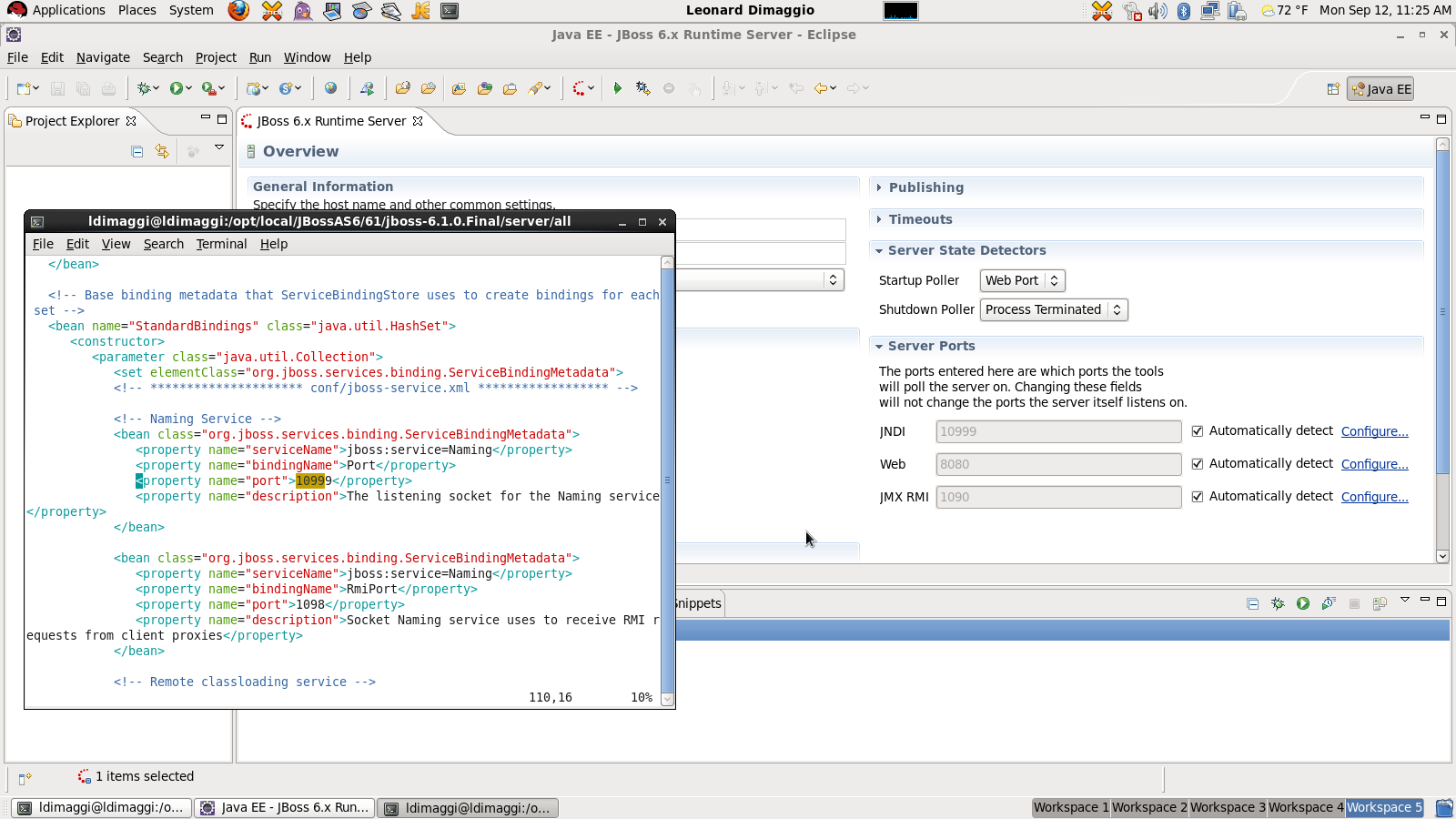Switch to Workspace 3 in the pager

point(1227,807)
